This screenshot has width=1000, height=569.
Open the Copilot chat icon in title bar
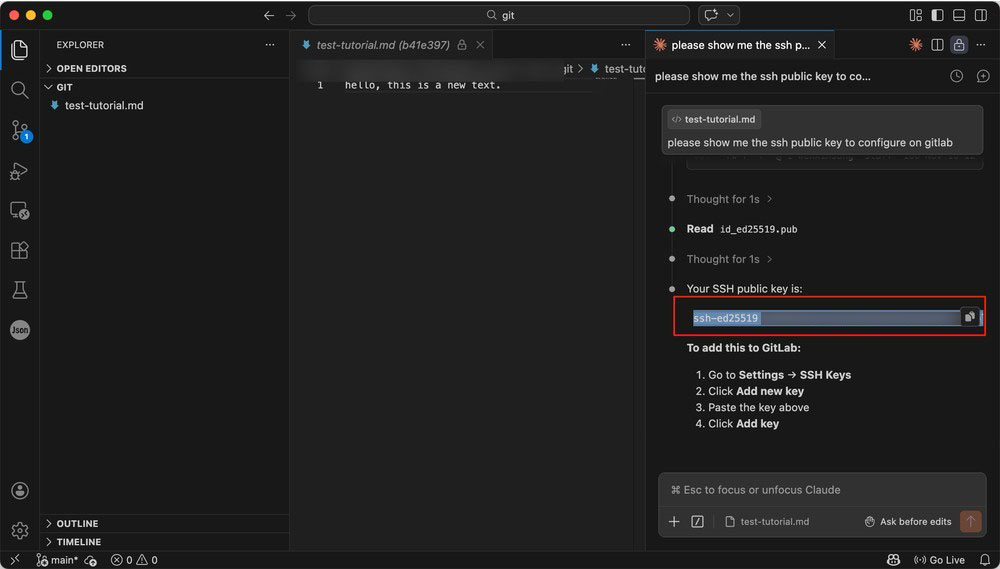tap(711, 15)
